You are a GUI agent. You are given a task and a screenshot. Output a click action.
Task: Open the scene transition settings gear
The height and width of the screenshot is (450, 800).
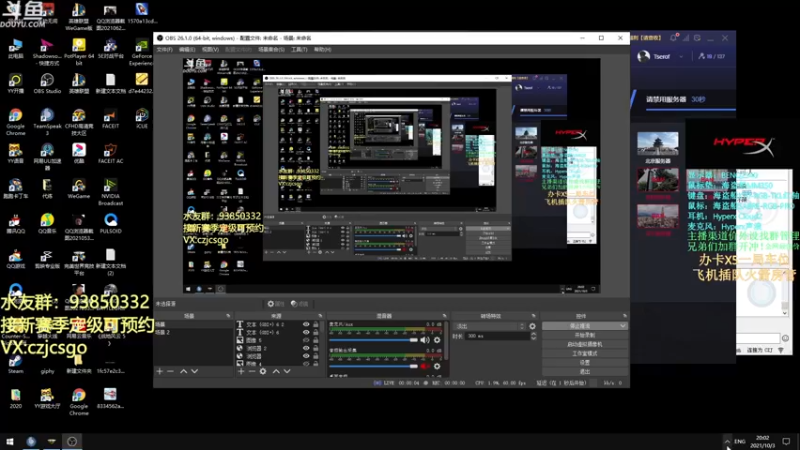pos(532,326)
